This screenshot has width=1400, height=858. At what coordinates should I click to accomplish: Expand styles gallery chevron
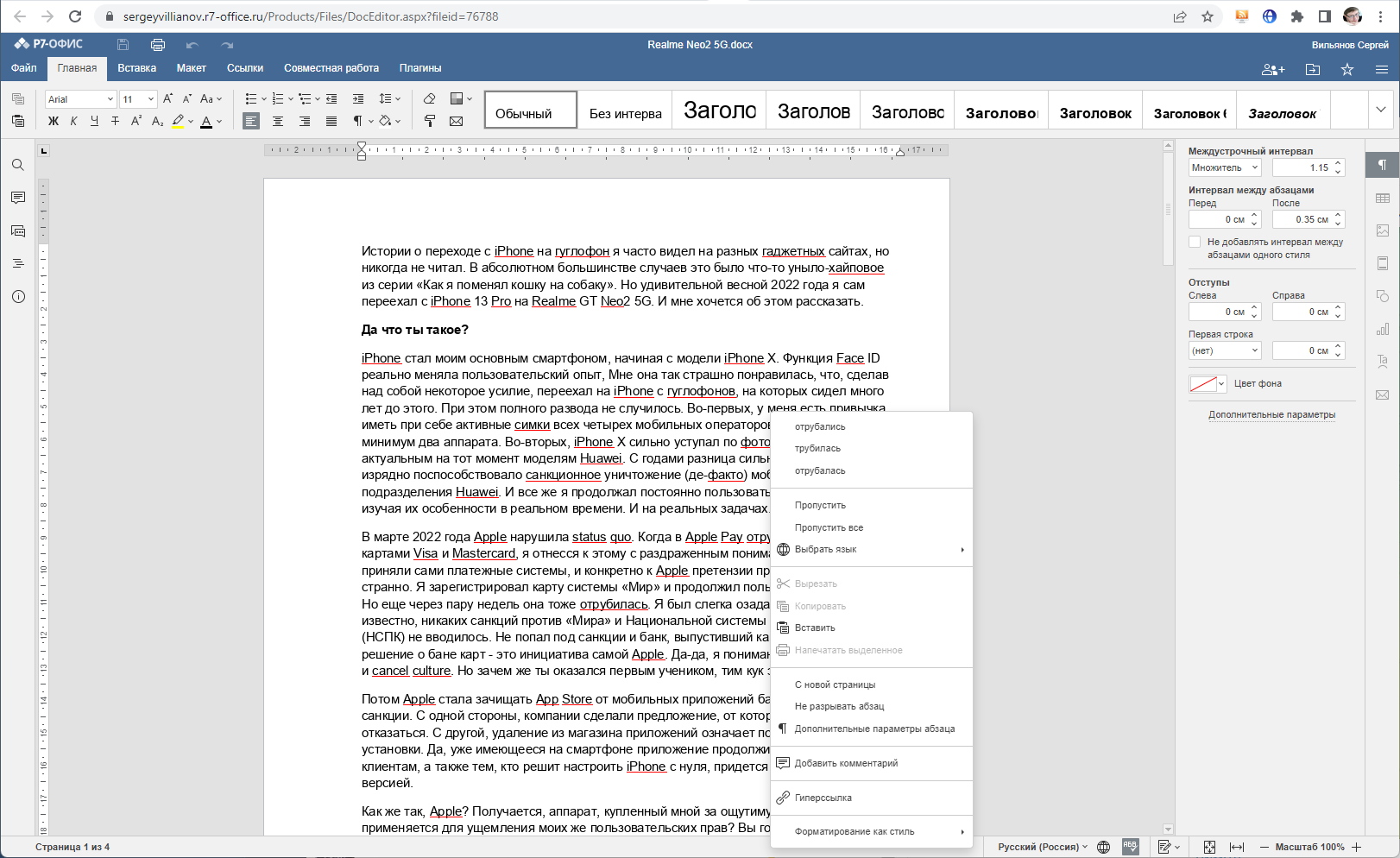(1380, 110)
